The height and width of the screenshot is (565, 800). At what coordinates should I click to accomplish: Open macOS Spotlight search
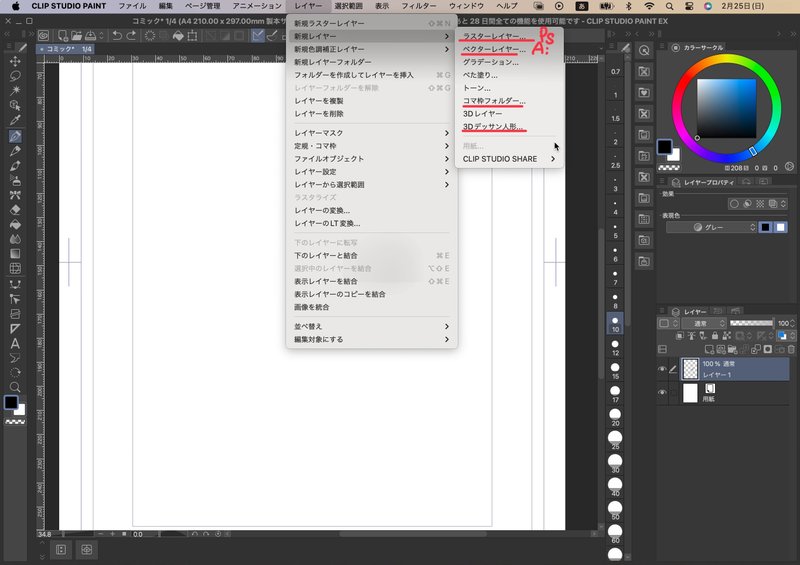[669, 6]
